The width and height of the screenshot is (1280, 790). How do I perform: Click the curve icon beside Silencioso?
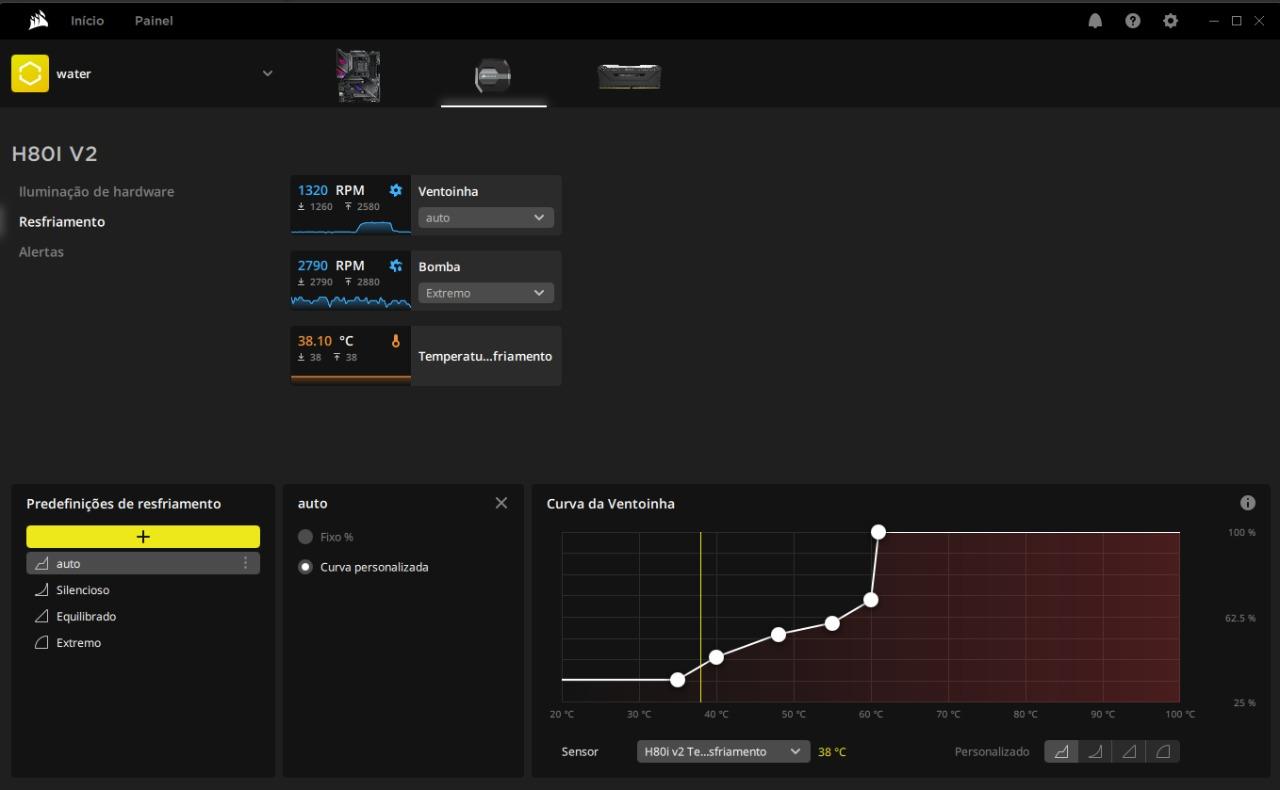pyautogui.click(x=42, y=590)
